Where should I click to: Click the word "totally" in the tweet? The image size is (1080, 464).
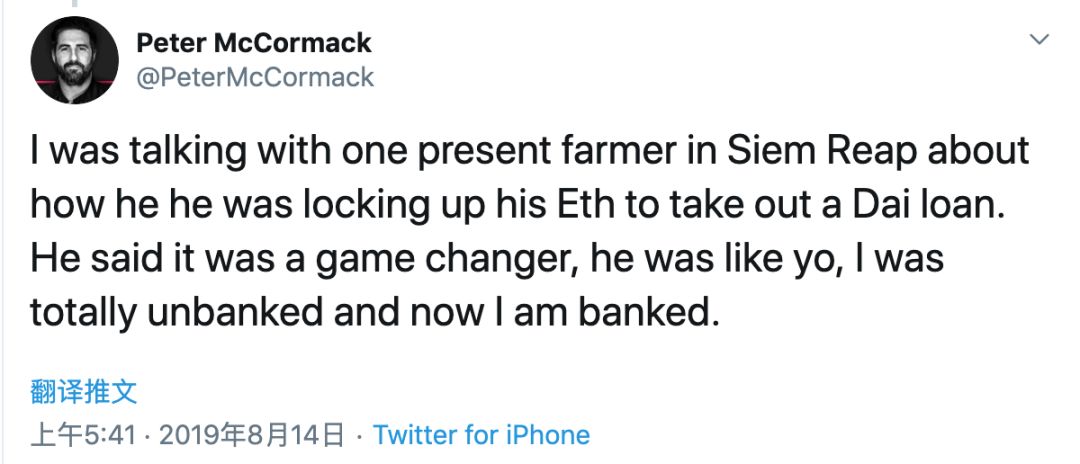pyautogui.click(x=86, y=314)
